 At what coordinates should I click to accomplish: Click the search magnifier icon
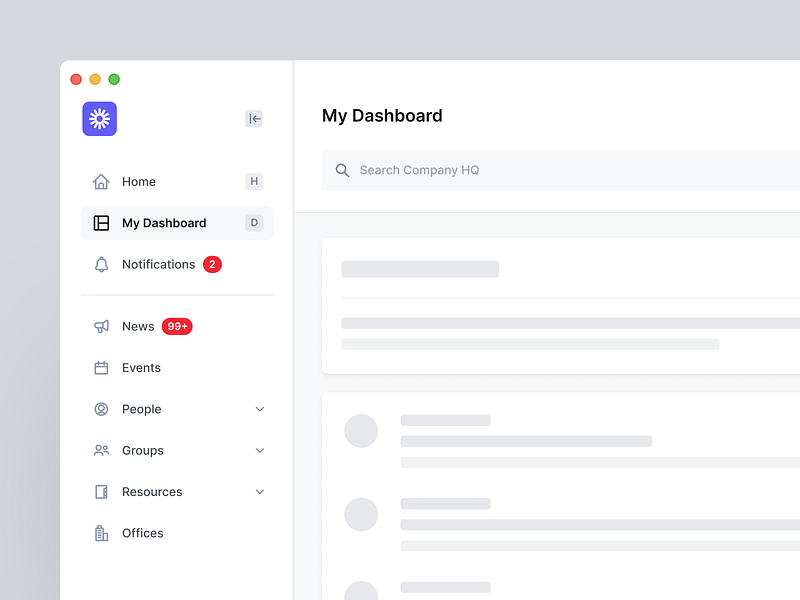pos(342,170)
